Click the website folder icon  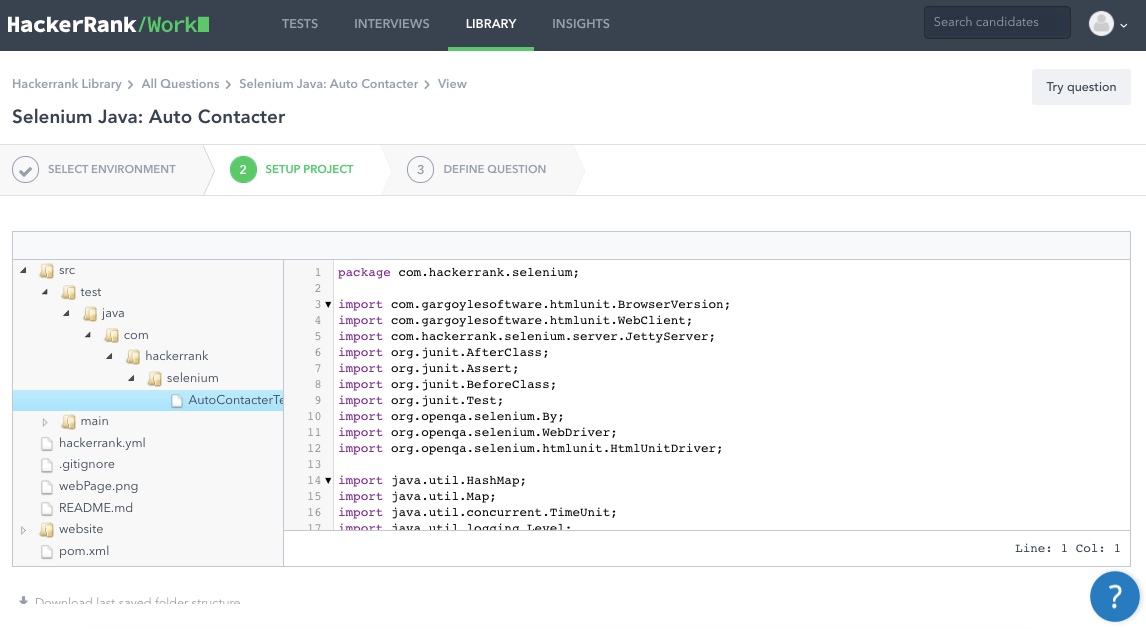[46, 530]
